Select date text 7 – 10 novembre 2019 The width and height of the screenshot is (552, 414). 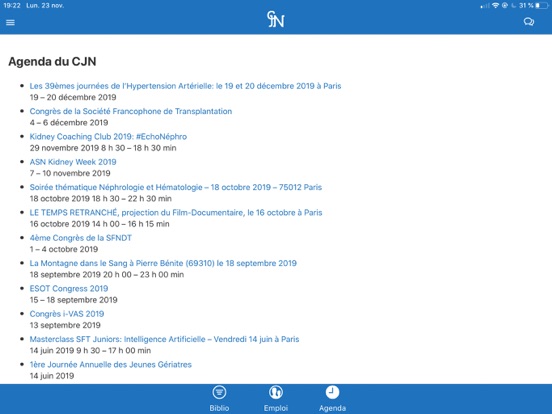(70, 173)
